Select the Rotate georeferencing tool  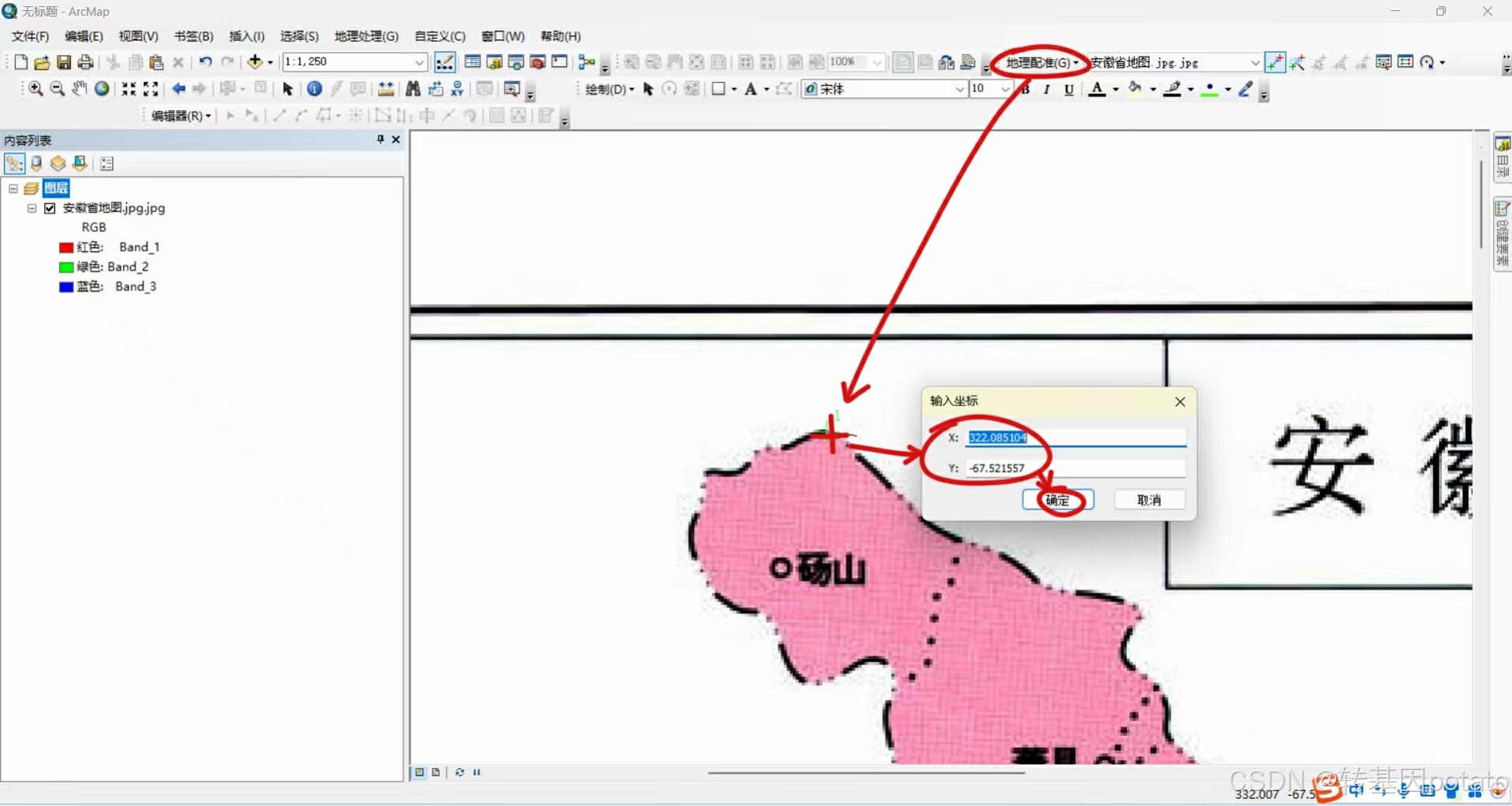(x=1429, y=62)
